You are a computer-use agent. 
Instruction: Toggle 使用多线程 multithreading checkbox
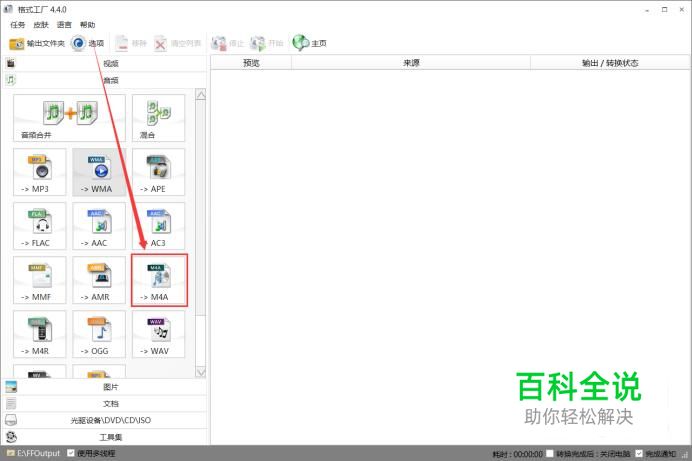[71, 453]
